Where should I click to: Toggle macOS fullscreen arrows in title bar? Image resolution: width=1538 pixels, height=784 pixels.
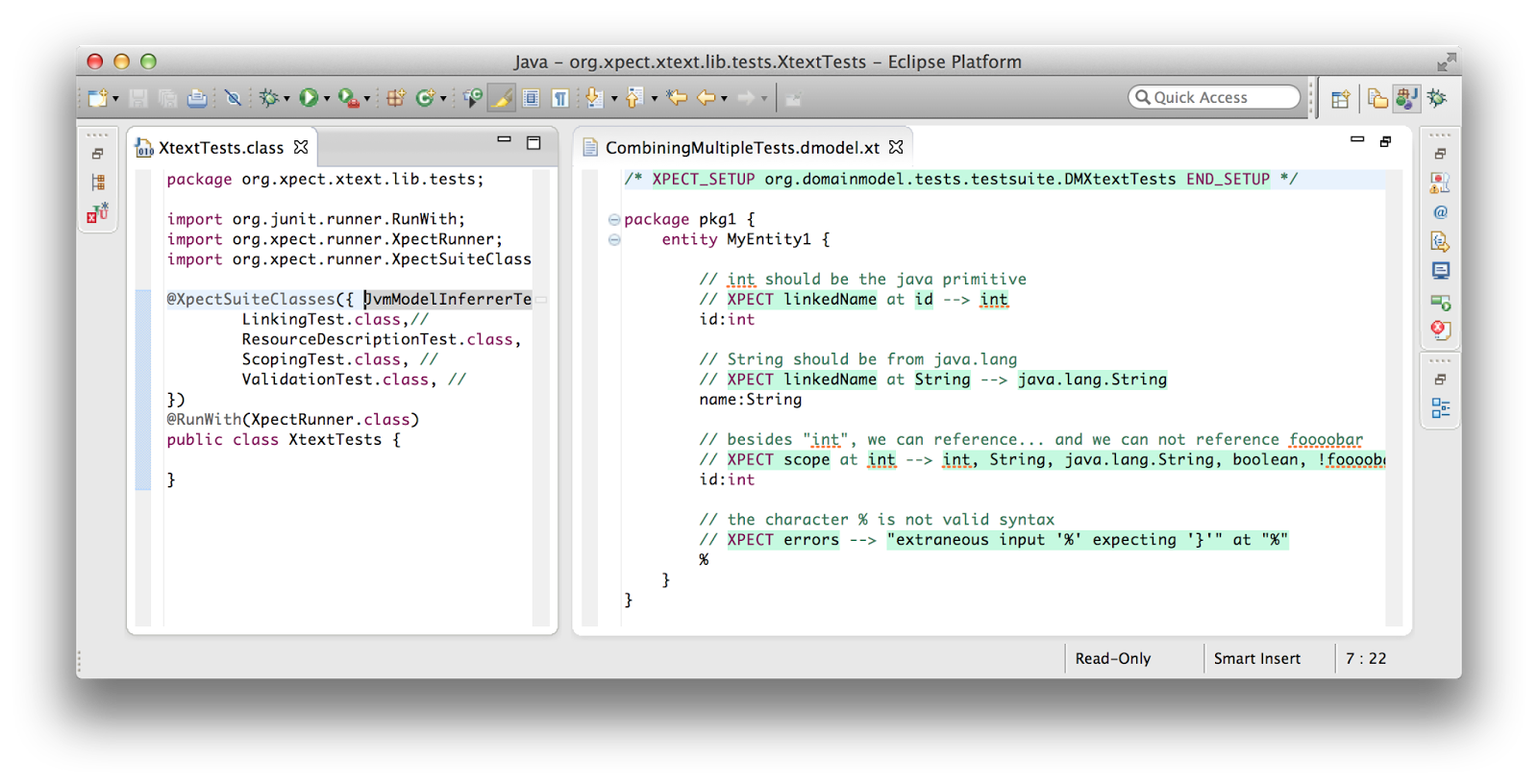point(1446,61)
